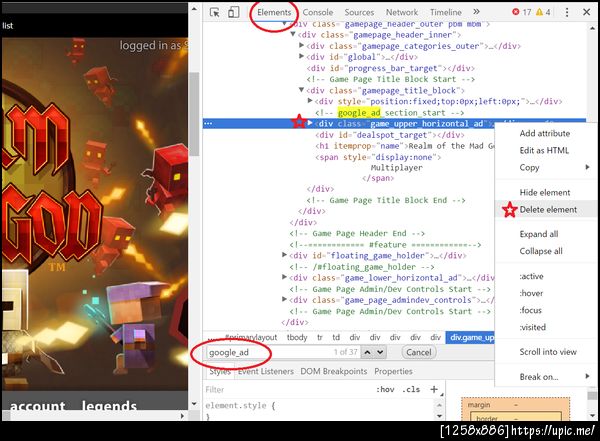600x441 pixels.
Task: Expand the div with id global
Action: (301, 57)
